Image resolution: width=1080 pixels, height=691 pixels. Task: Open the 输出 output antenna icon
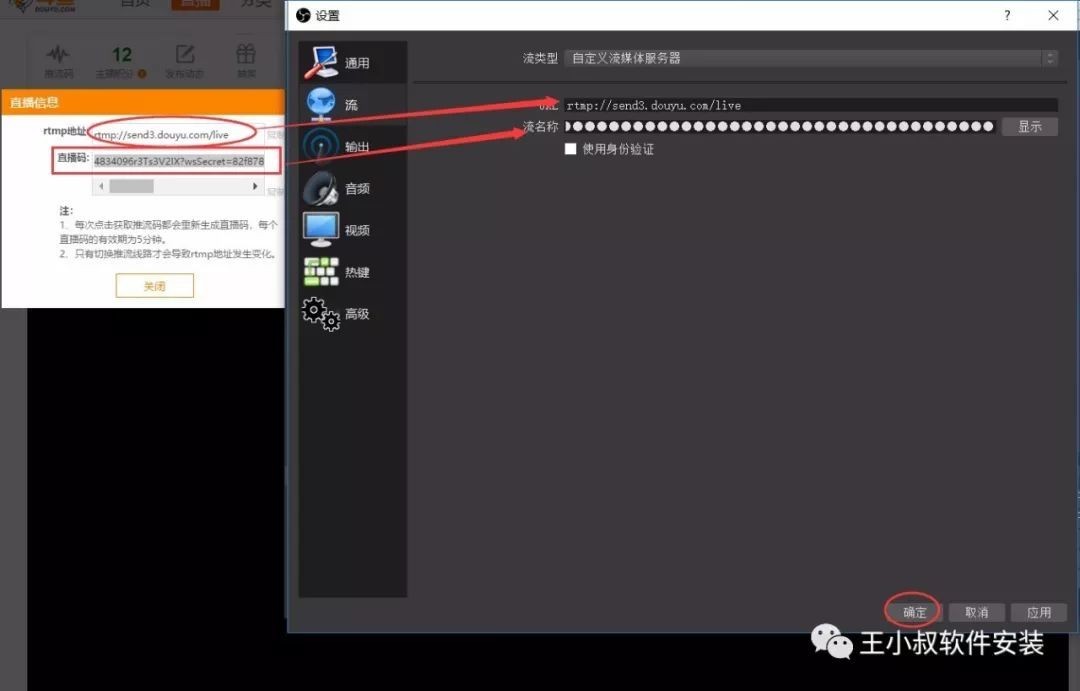coord(321,146)
